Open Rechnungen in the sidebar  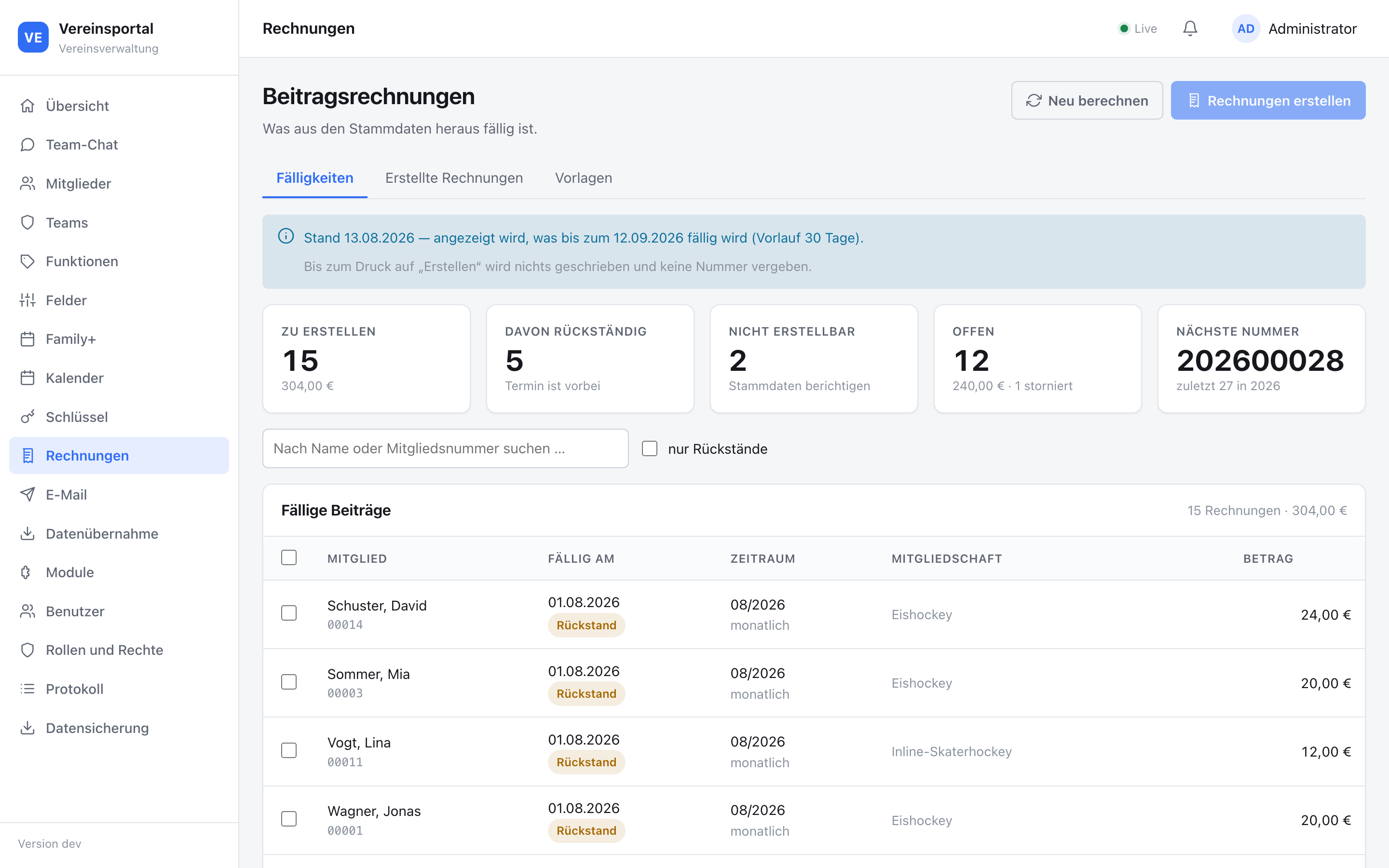[x=119, y=455]
